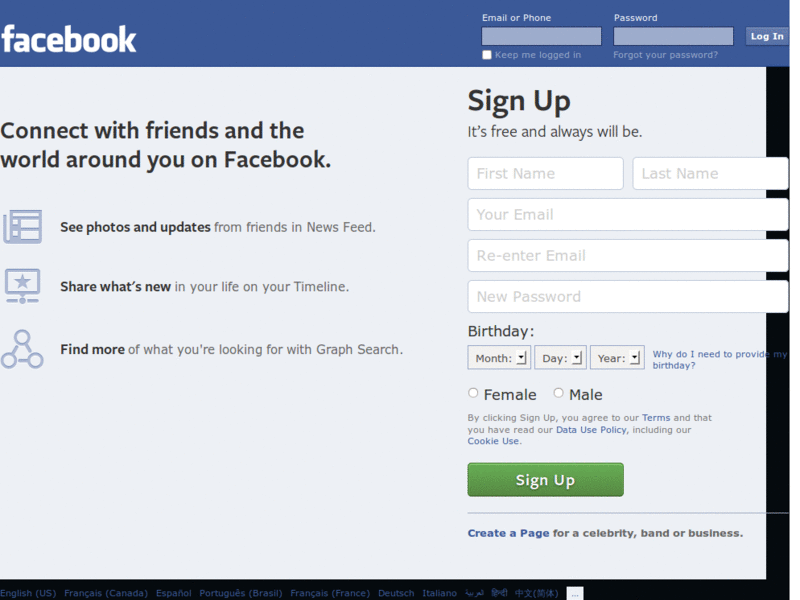Focus the New Password field
The height and width of the screenshot is (600, 800).
point(628,296)
